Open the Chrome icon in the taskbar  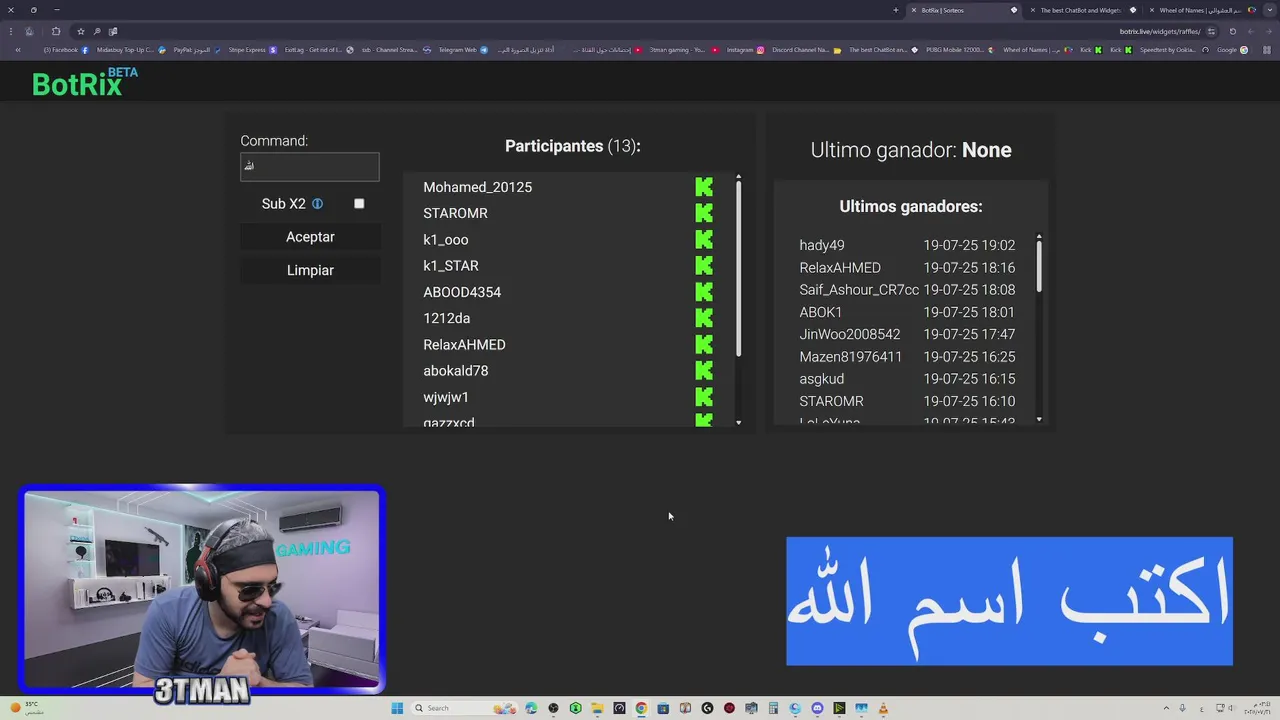[641, 708]
